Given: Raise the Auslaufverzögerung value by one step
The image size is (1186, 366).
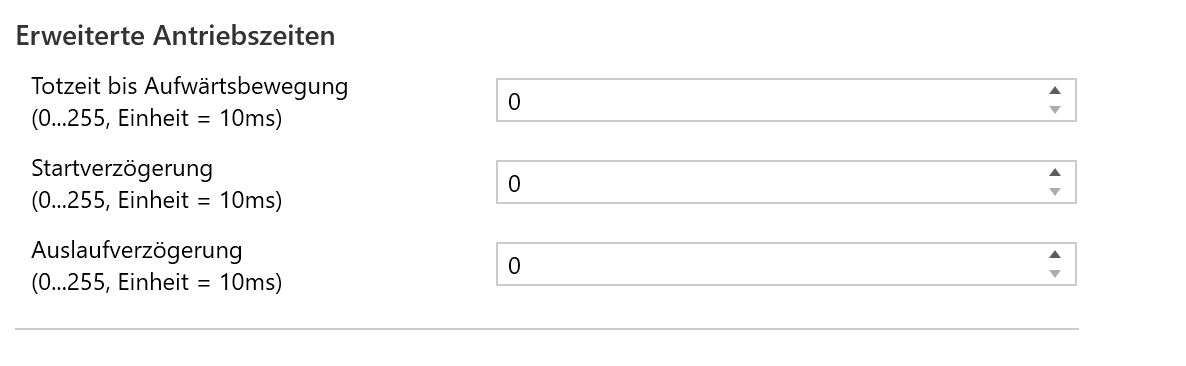Looking at the screenshot, I should coord(1055,254).
